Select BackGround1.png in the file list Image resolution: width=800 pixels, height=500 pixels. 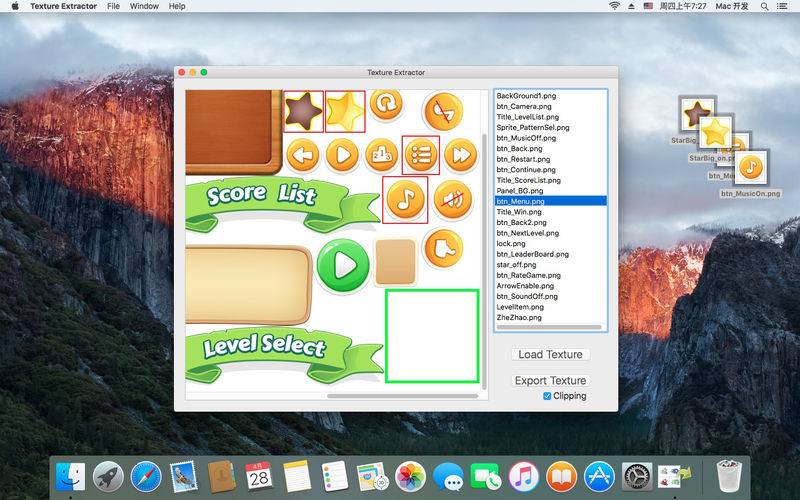click(x=551, y=95)
